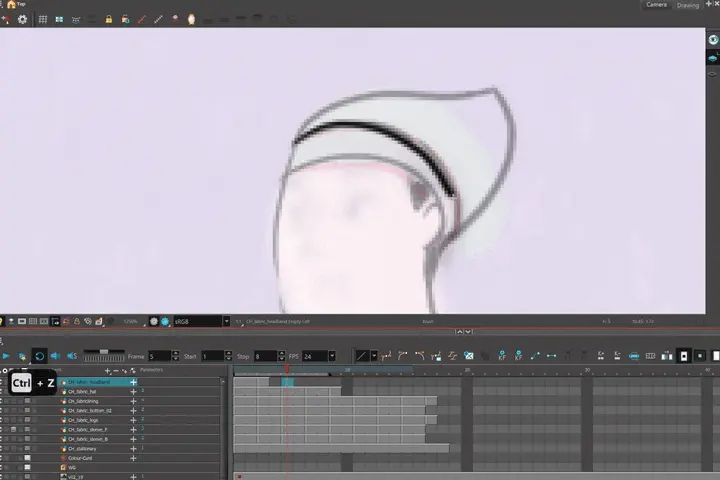Toggle the sound speaker button
Viewport: 720px width, 480px height.
pos(55,356)
